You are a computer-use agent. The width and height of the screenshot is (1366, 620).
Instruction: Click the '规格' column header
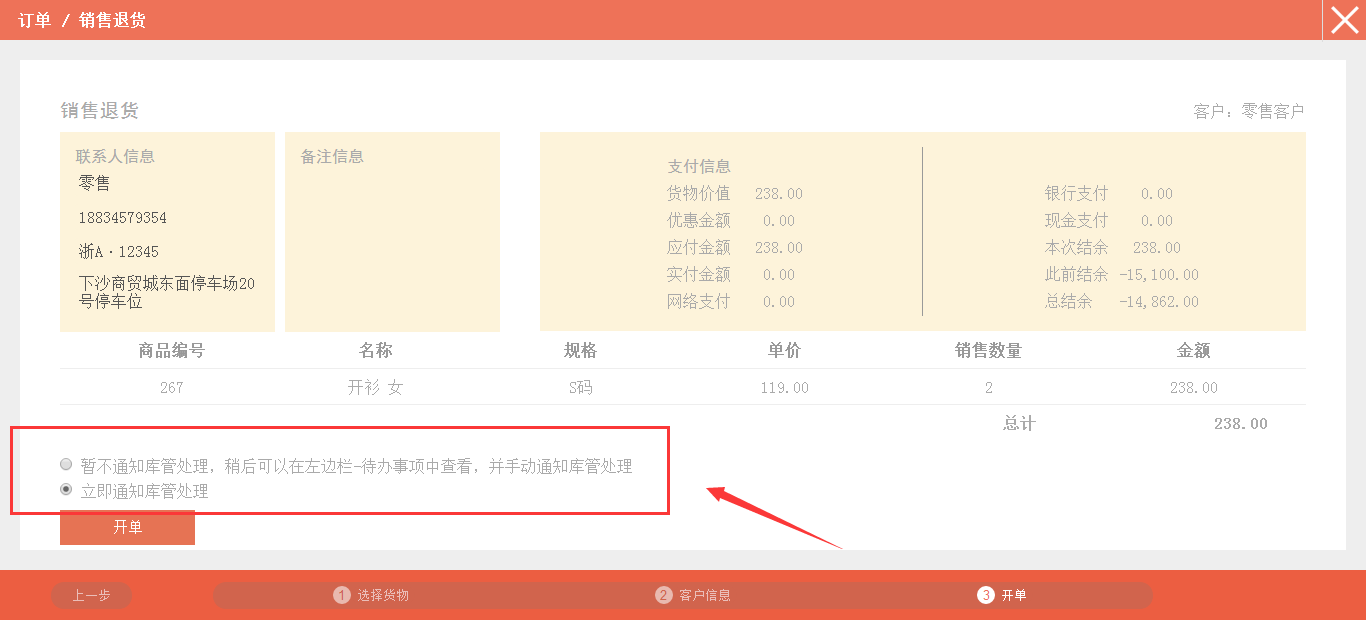580,350
